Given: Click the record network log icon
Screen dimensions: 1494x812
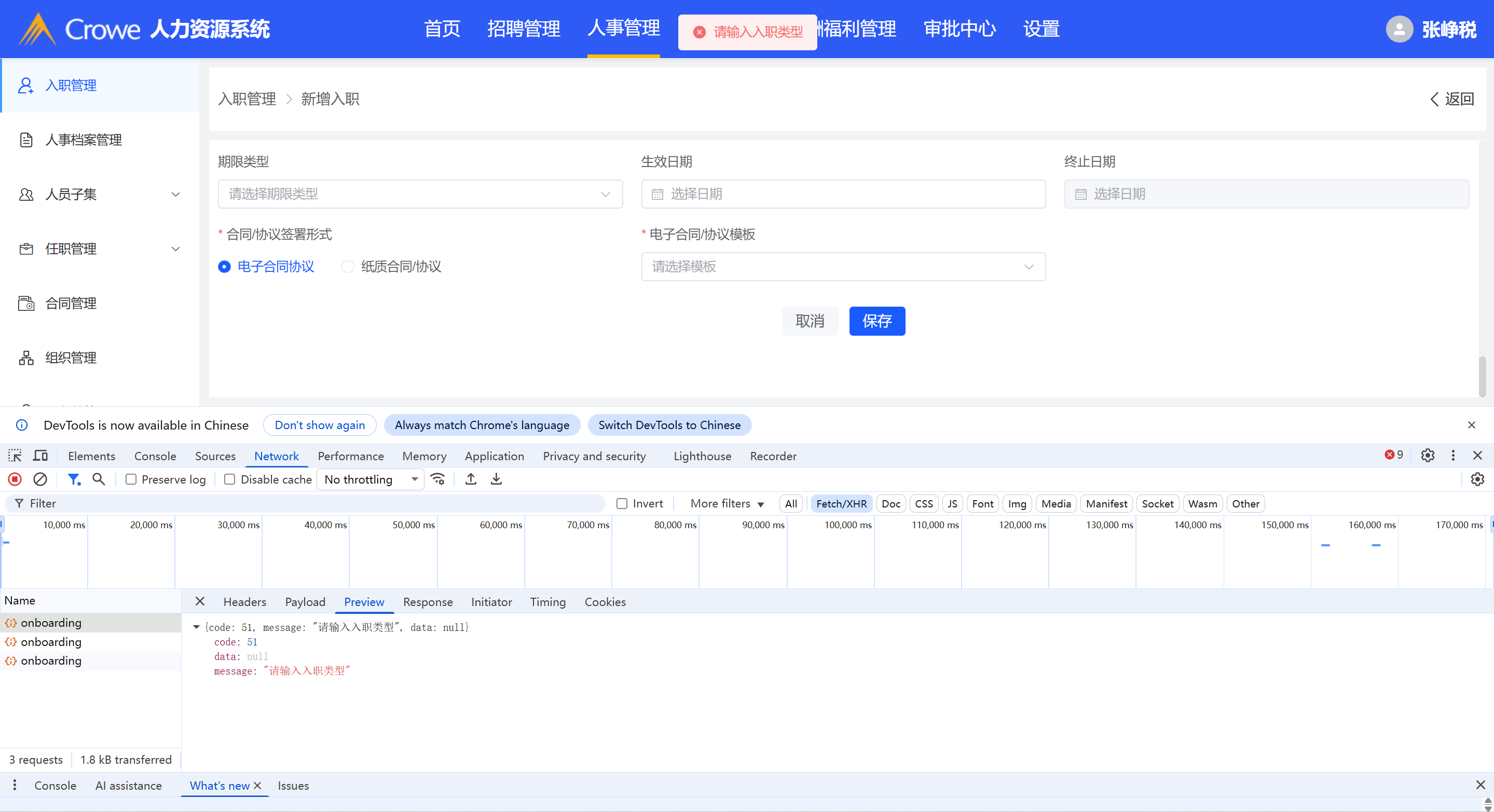Looking at the screenshot, I should (x=15, y=479).
